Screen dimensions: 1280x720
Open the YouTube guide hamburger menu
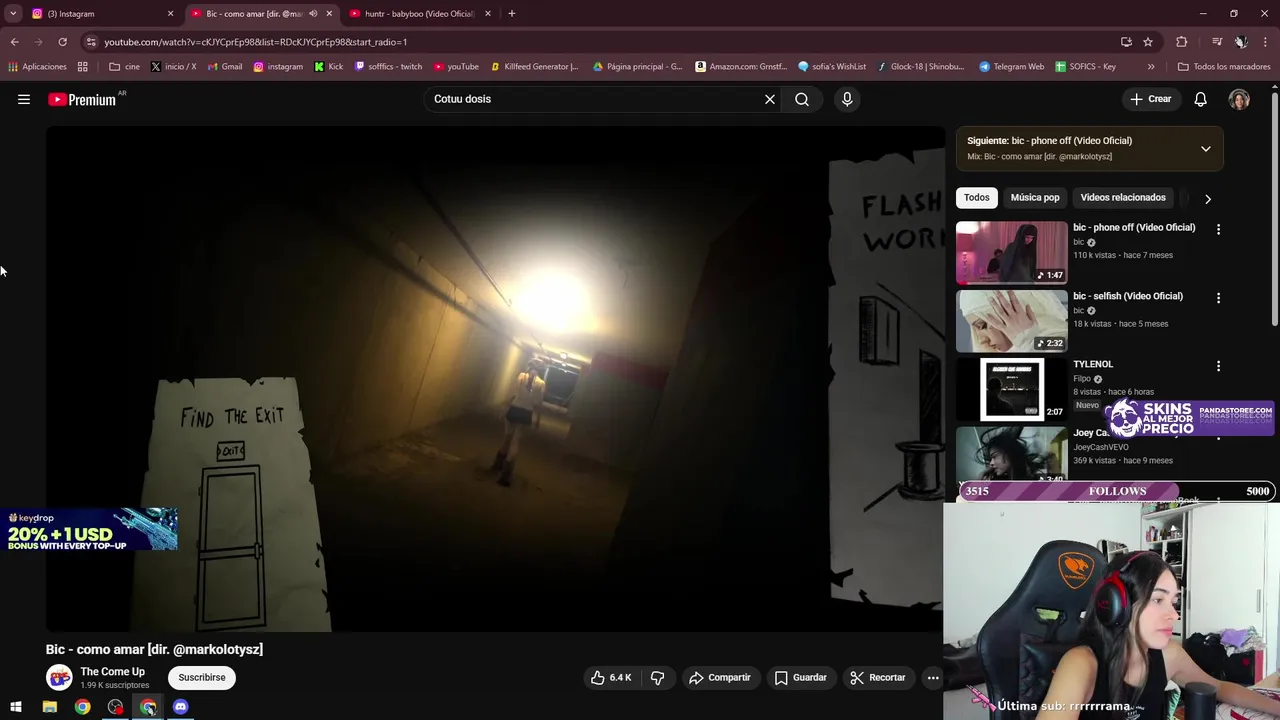tap(24, 99)
